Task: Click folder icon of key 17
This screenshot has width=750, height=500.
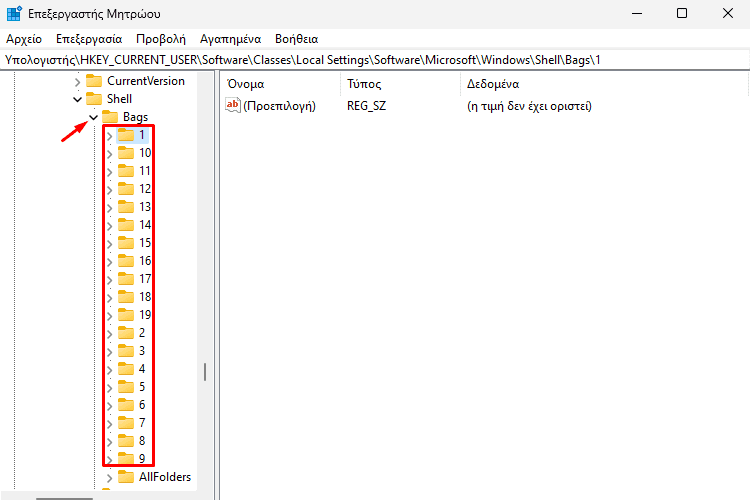Action: [x=126, y=278]
